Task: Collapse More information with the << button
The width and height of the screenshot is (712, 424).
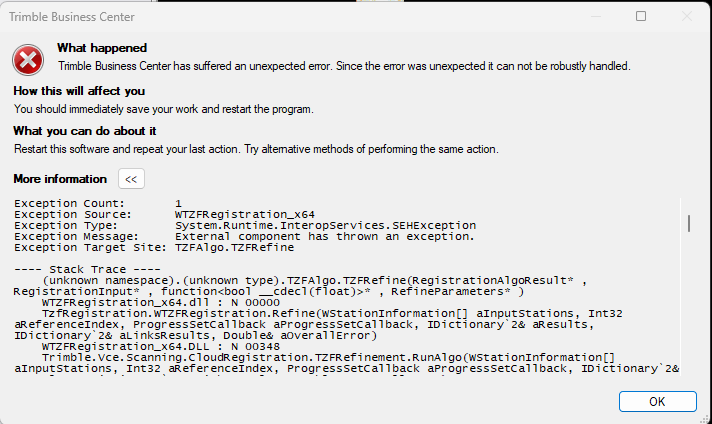Action: point(131,179)
